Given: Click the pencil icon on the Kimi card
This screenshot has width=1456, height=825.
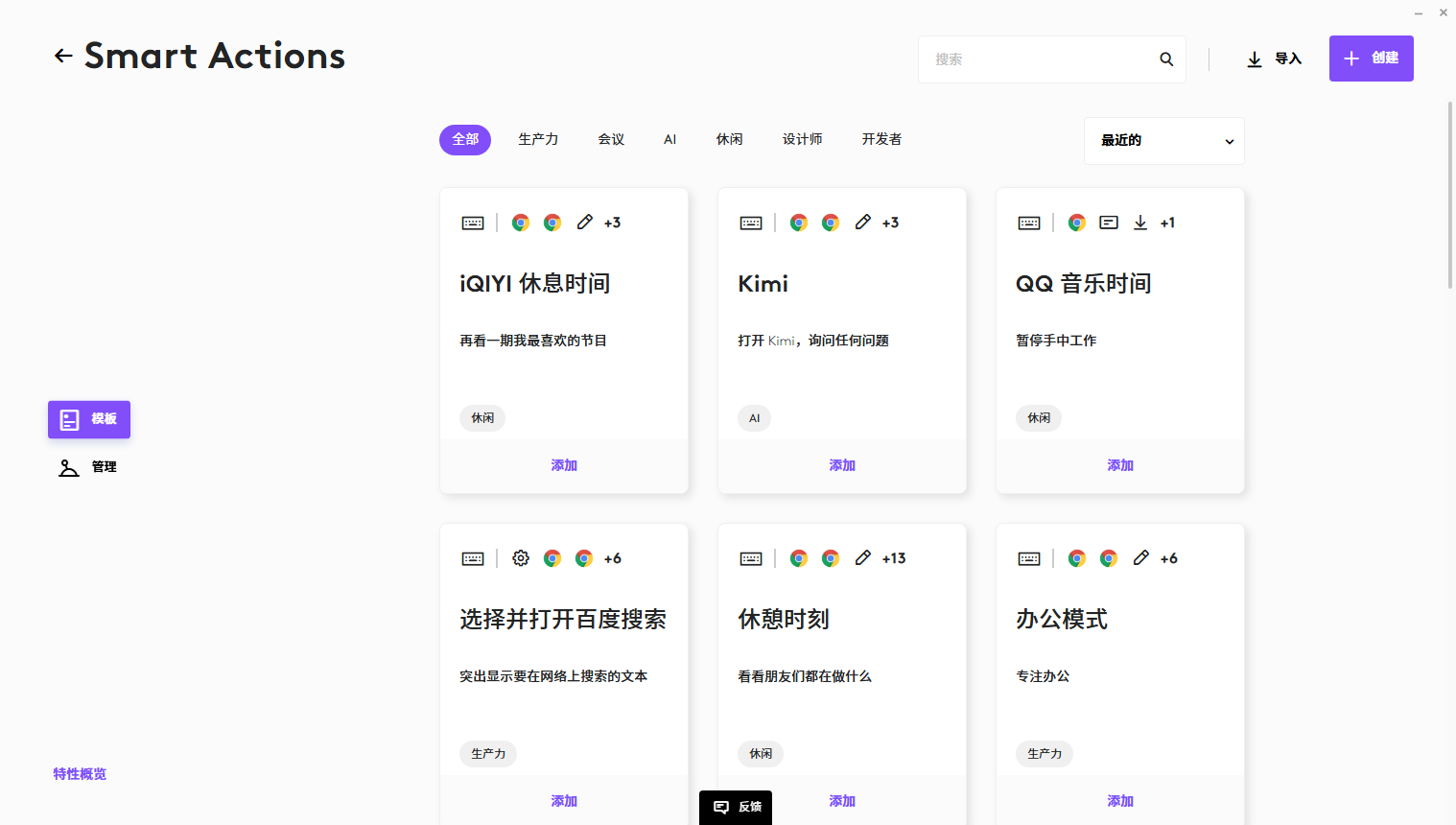Looking at the screenshot, I should (863, 223).
